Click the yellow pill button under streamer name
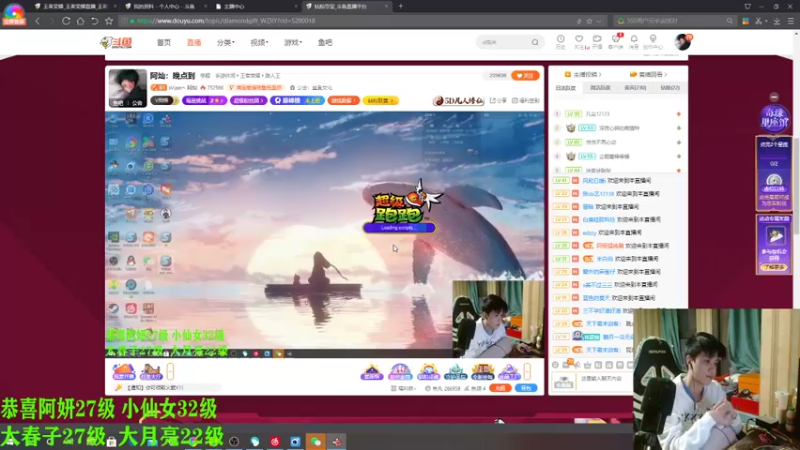This screenshot has height=450, width=800. [x=381, y=101]
